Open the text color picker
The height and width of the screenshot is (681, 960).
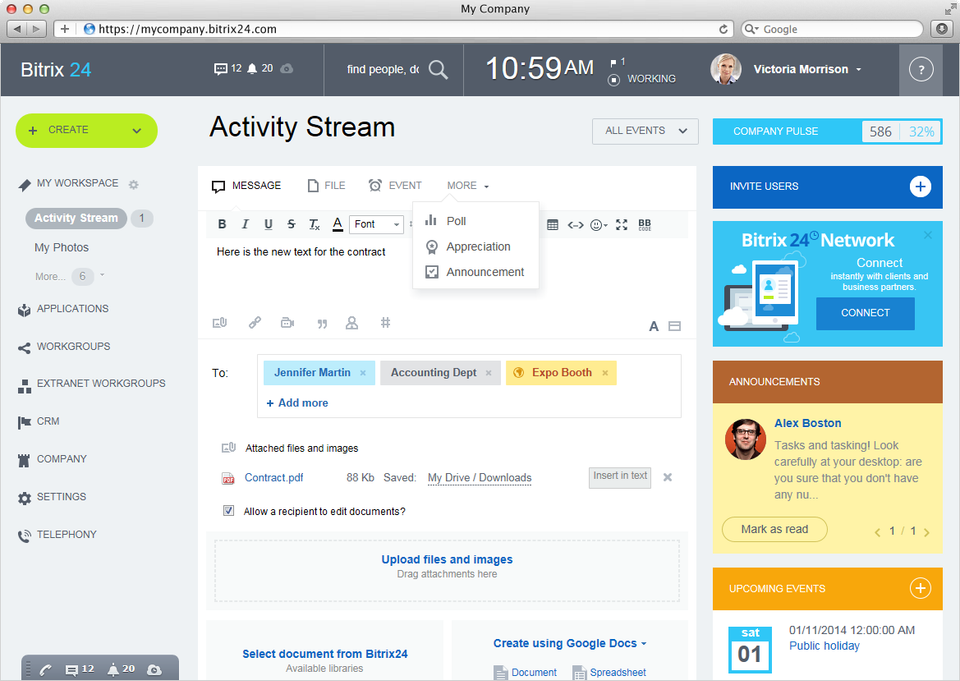pos(338,225)
